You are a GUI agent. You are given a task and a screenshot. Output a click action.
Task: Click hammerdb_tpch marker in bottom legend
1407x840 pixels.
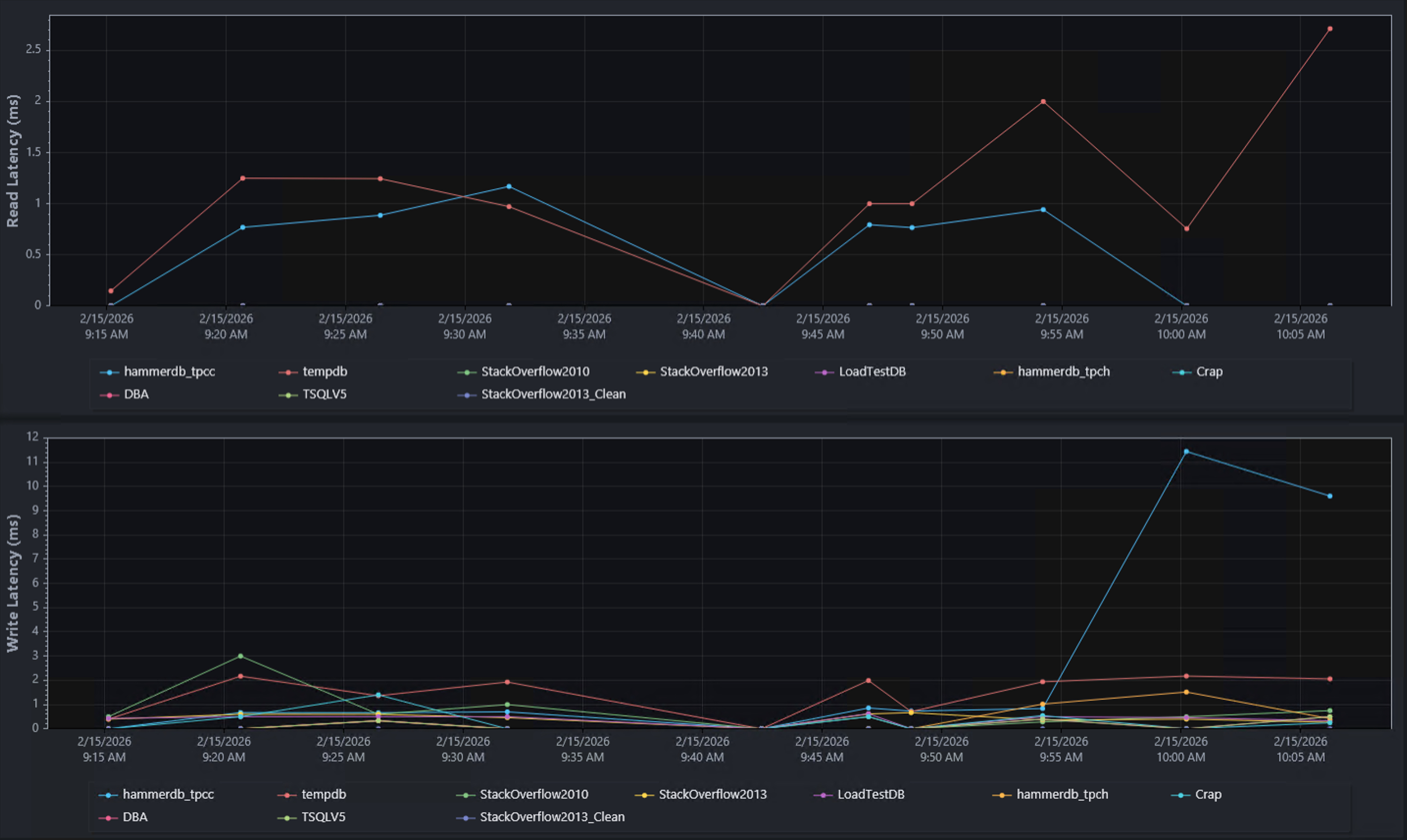(x=1002, y=795)
